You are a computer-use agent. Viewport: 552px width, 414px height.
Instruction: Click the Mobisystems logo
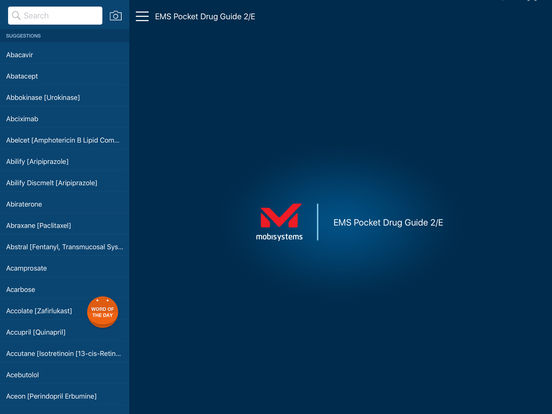(x=280, y=222)
